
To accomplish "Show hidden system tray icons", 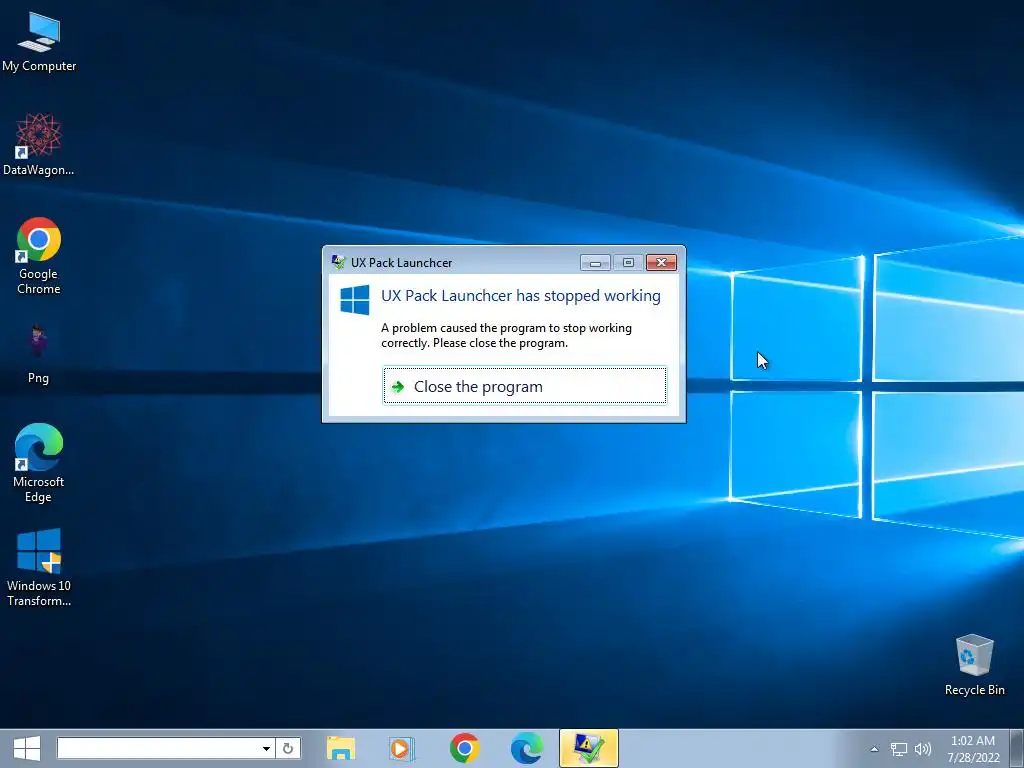I will tap(874, 749).
